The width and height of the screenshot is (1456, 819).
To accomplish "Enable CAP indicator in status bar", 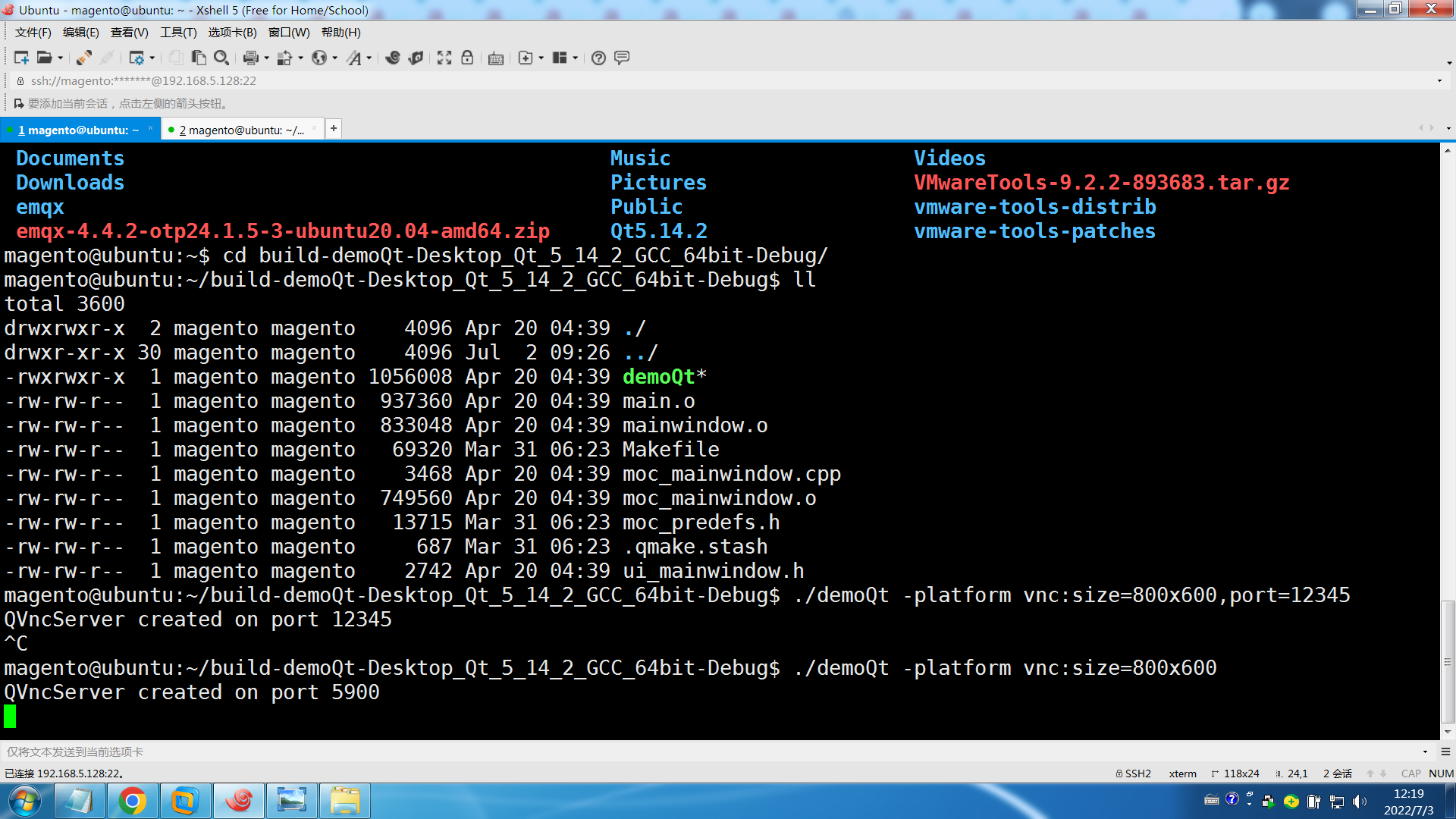I will coord(1410,773).
